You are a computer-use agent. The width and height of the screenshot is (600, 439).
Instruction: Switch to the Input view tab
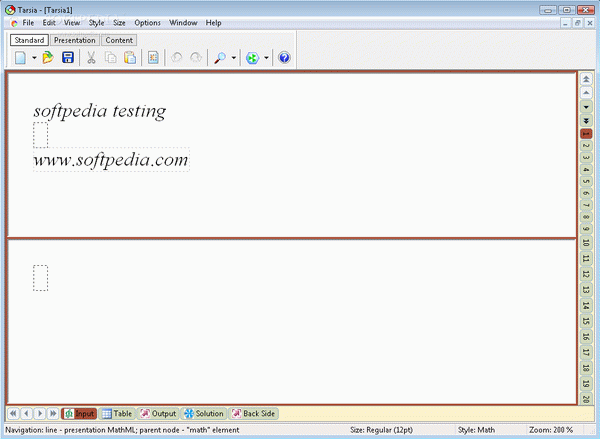coord(79,414)
